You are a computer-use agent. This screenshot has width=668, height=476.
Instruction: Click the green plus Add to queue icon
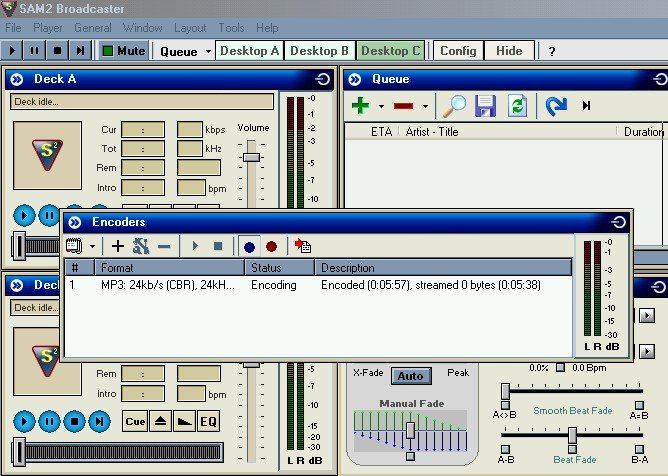pos(360,105)
